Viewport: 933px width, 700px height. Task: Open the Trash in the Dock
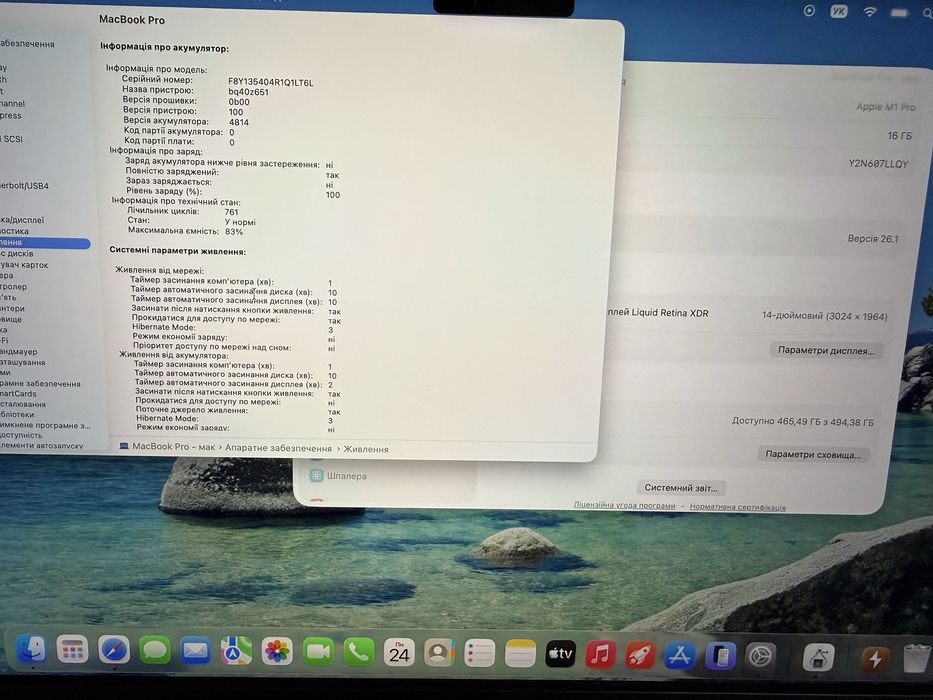click(916, 660)
